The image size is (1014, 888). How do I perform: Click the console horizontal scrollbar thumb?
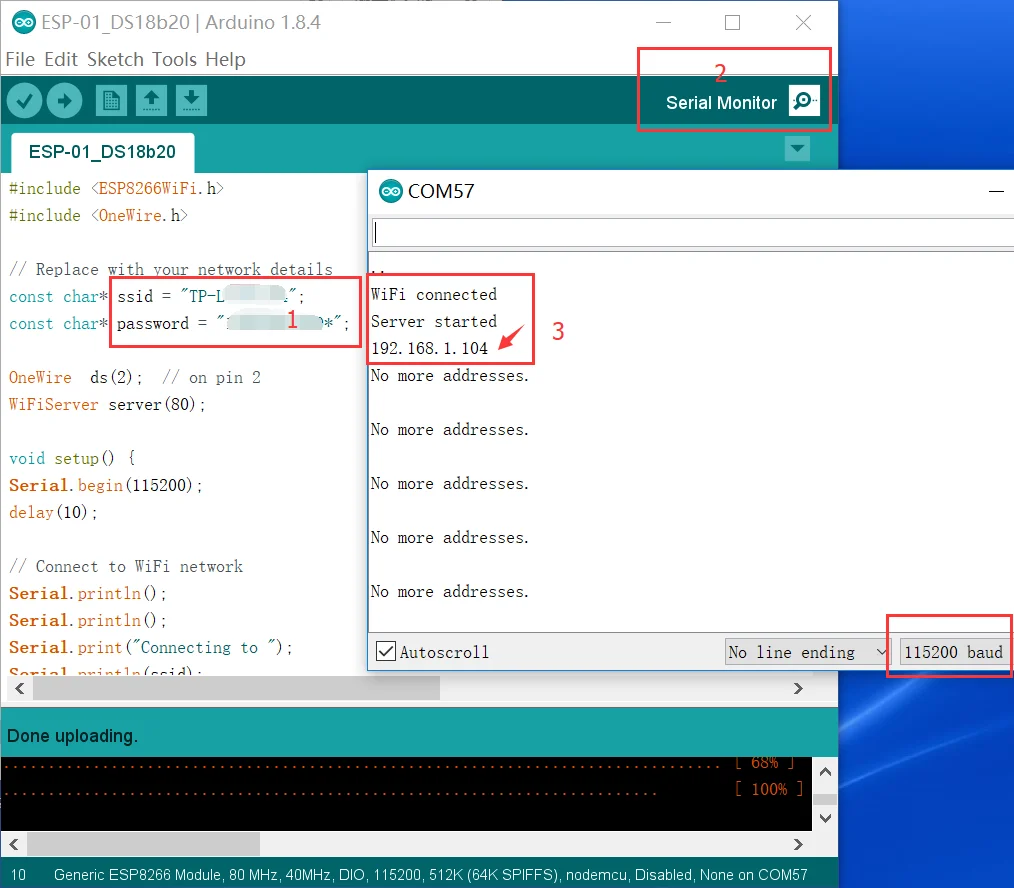tap(143, 844)
